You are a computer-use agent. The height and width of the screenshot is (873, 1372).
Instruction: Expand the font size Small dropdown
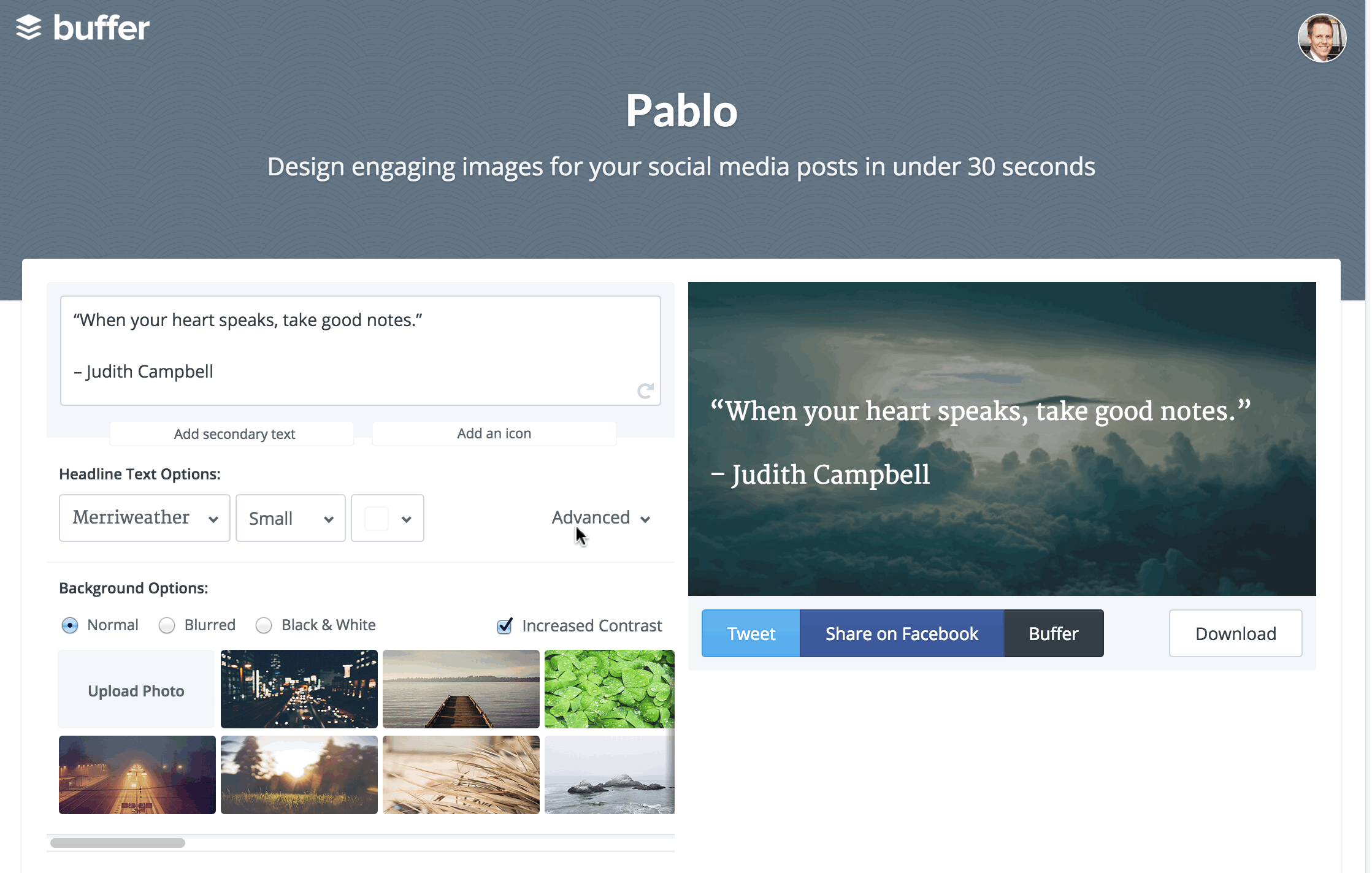pos(289,518)
